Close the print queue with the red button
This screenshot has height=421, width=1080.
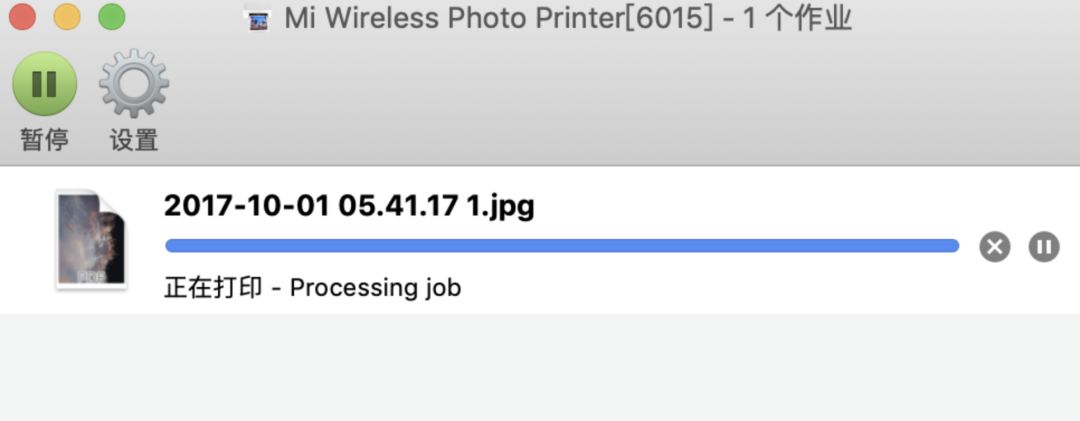pyautogui.click(x=22, y=18)
